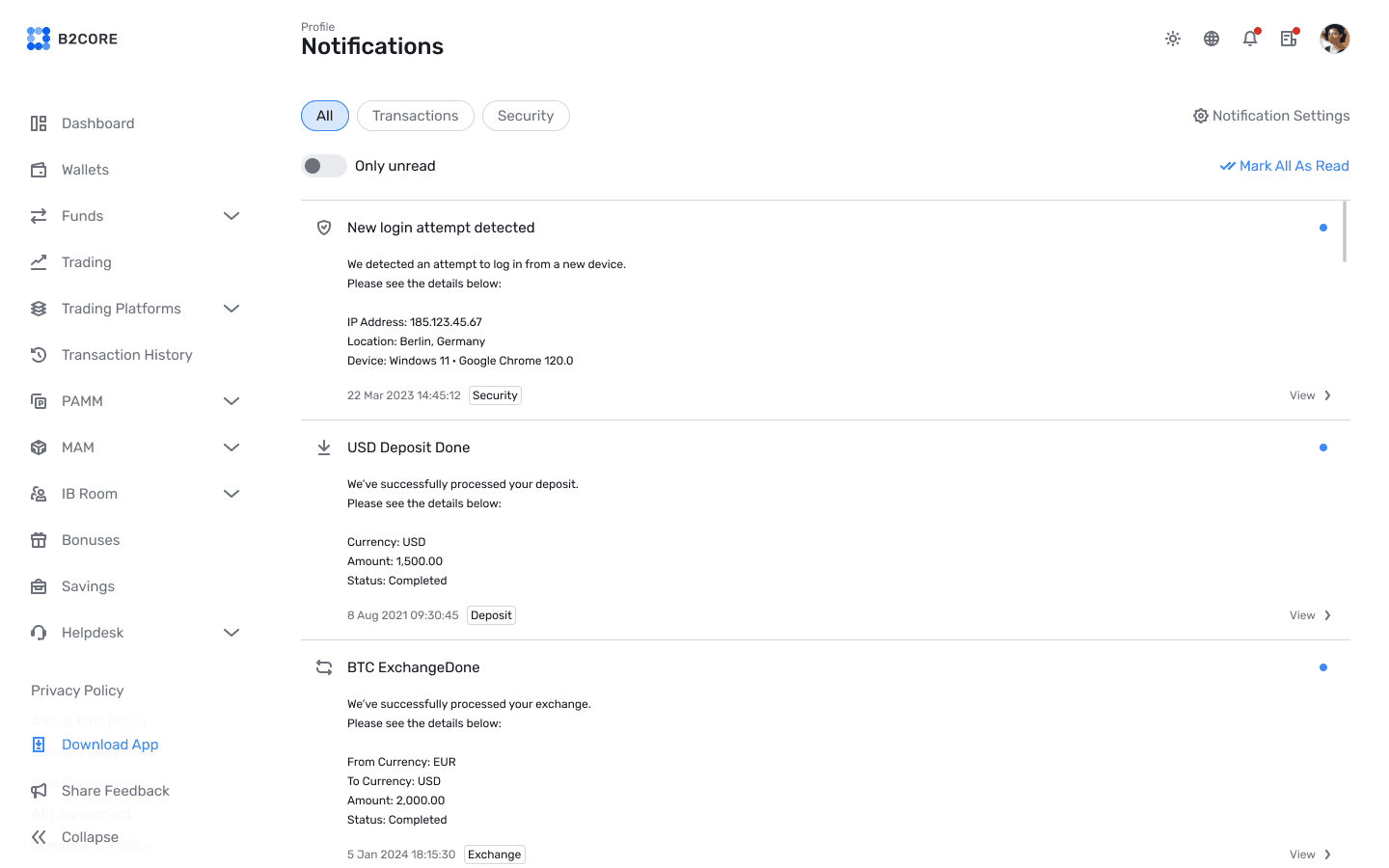The width and height of the screenshot is (1389, 868).
Task: Click the Bonuses sidebar icon
Action: coord(38,539)
